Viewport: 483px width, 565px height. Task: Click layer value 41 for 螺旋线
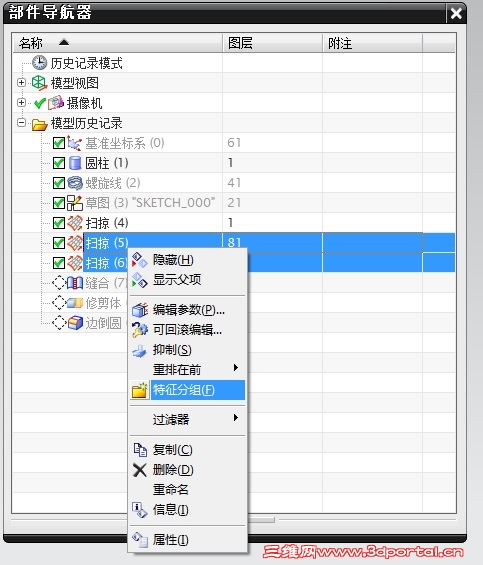234,183
